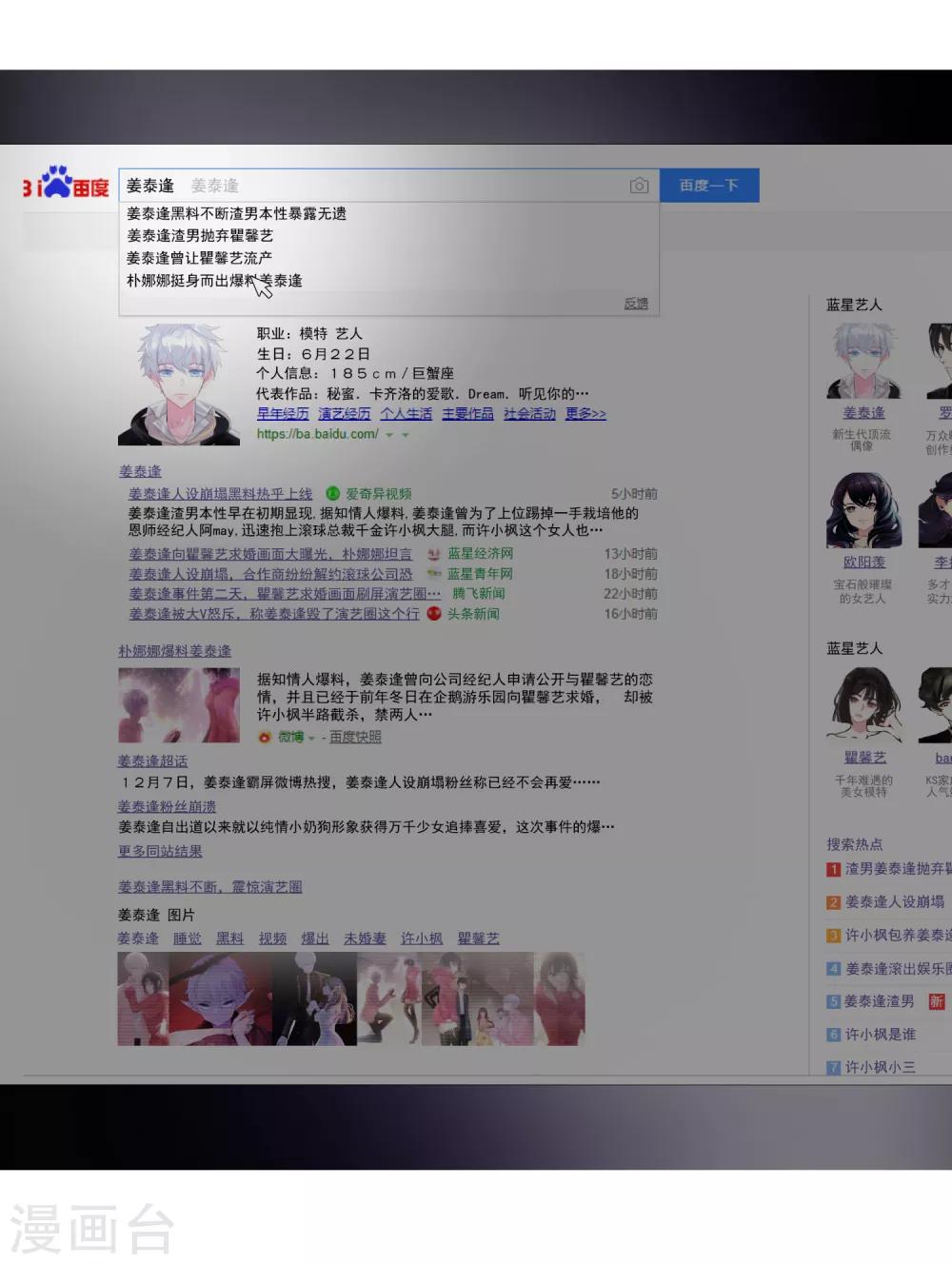
Task: Select suggestion 姜泰逢渣男抛弃瞿馨艺
Action: [200, 235]
